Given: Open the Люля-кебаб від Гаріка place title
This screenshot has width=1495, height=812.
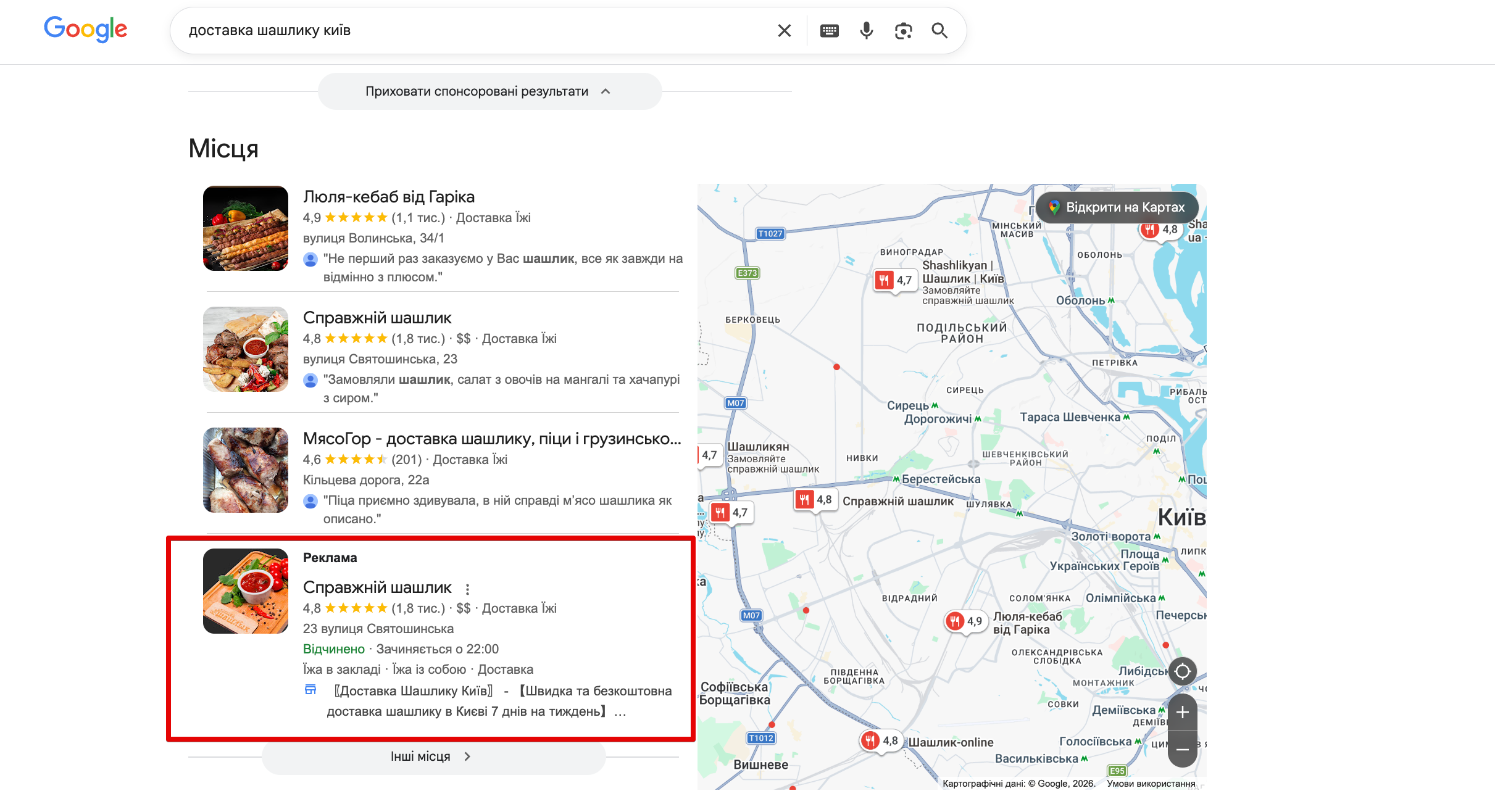Looking at the screenshot, I should click(x=389, y=197).
